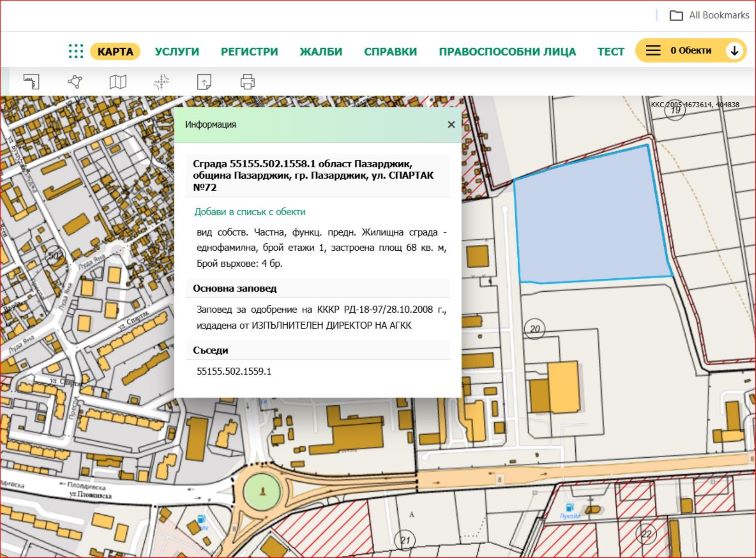Open the РЕГИСТРИ menu

(x=249, y=51)
